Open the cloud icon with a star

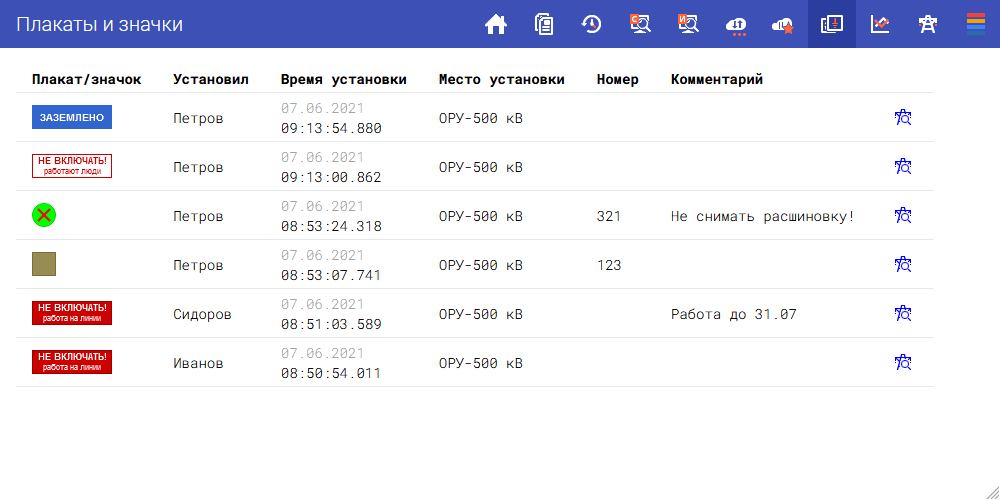point(783,24)
